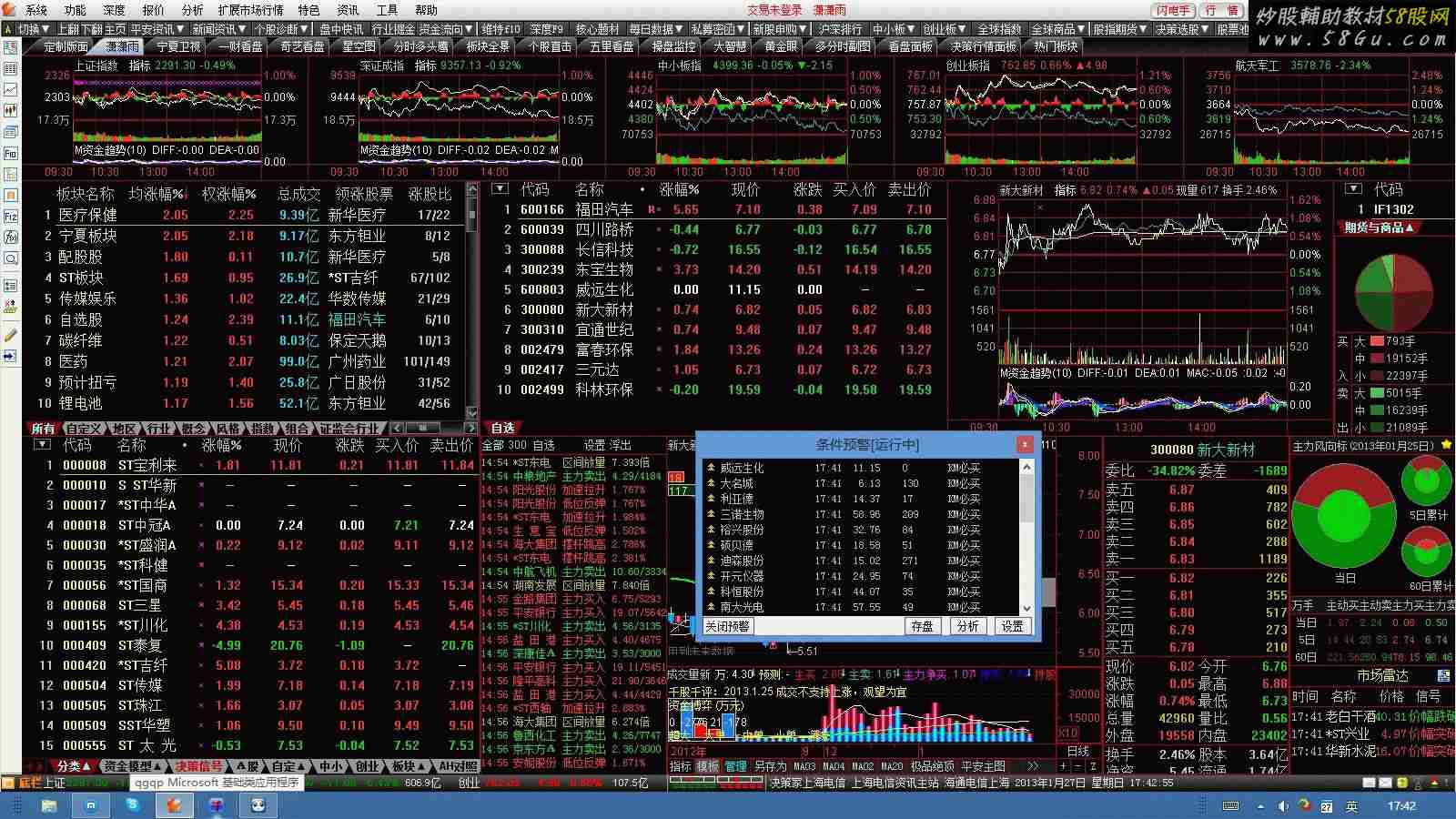The height and width of the screenshot is (819, 1456).
Task: Click the sector list vertical scrollbar
Action: click(x=471, y=300)
